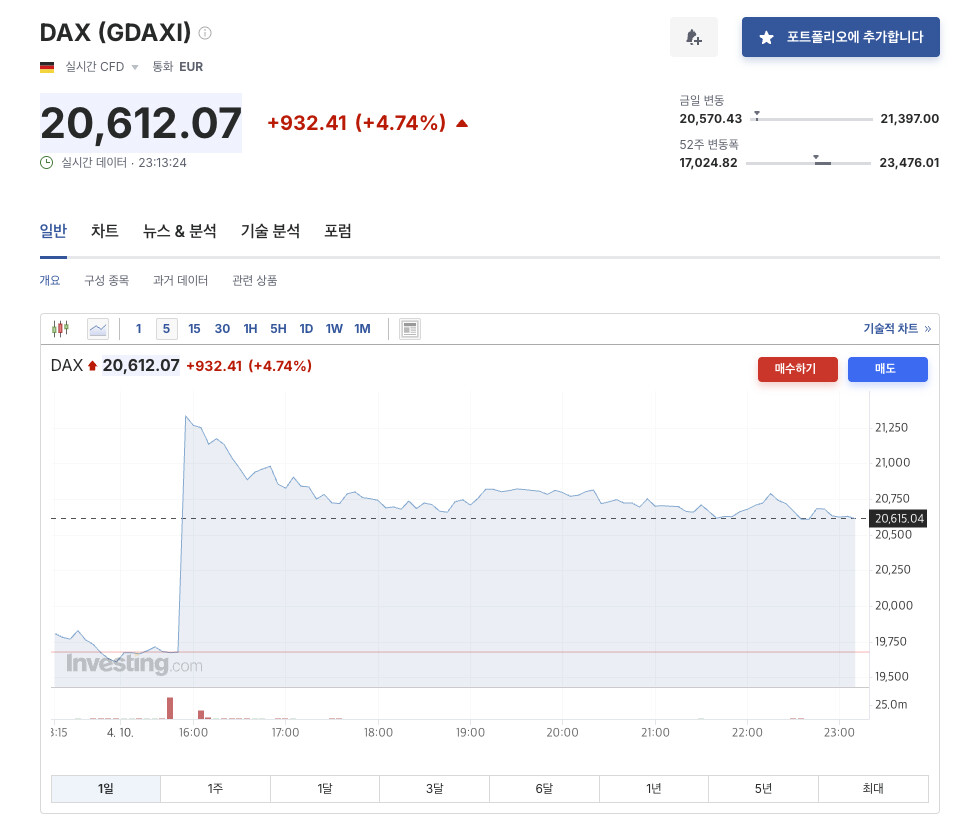The width and height of the screenshot is (969, 826).
Task: Click the red 매수하기 button
Action: coord(798,369)
